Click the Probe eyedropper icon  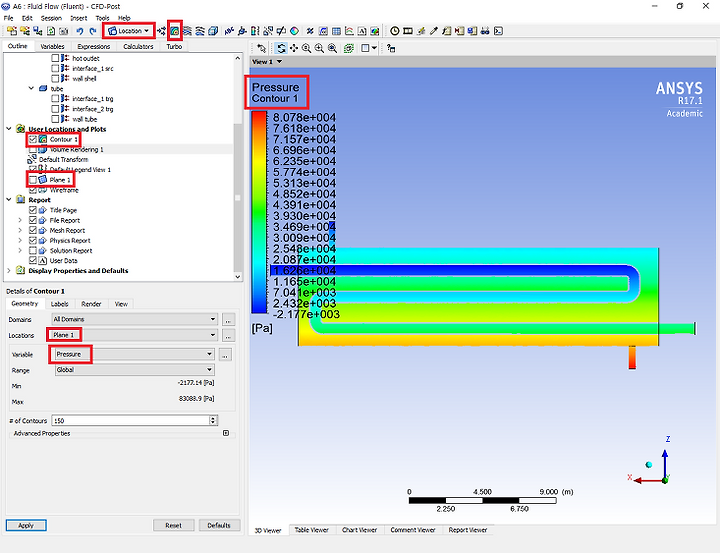[x=433, y=31]
